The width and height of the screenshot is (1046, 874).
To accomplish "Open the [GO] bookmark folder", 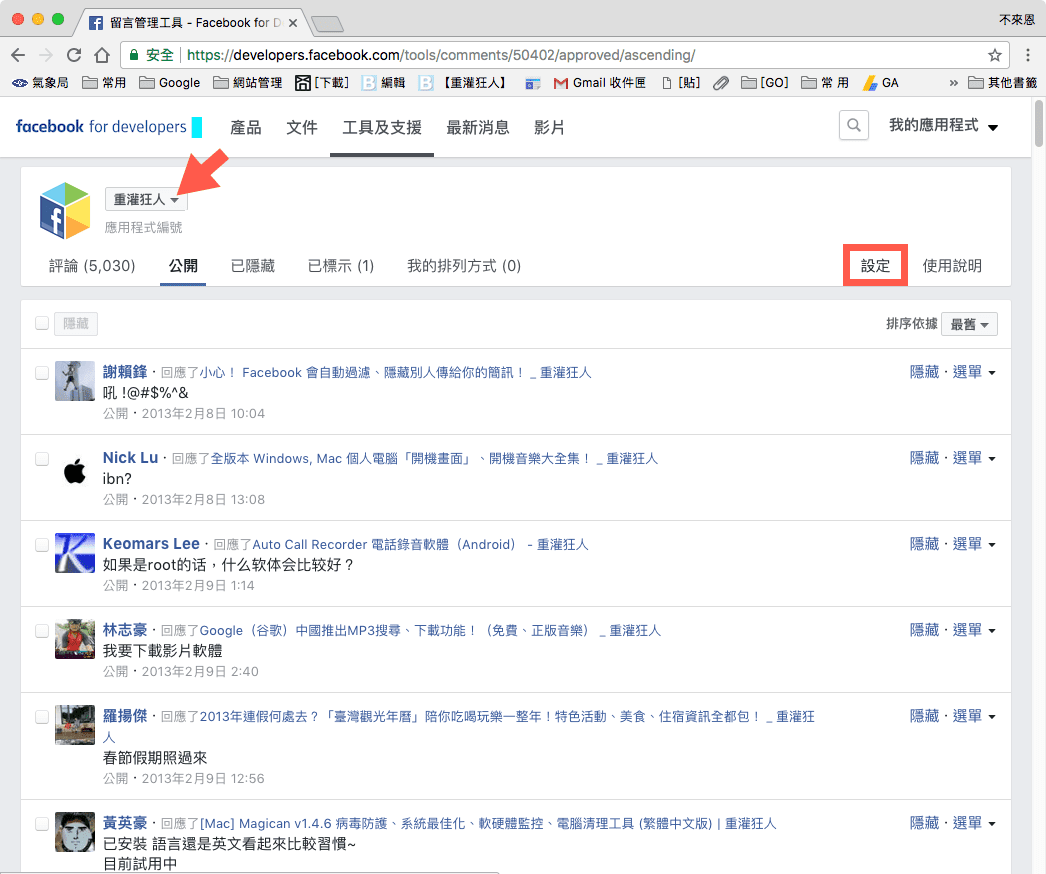I will (x=764, y=83).
